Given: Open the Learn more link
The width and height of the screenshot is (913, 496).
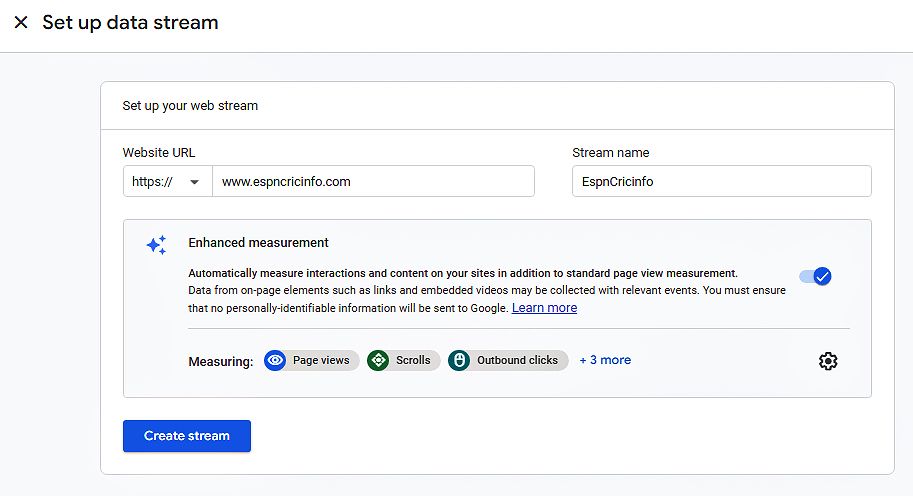Looking at the screenshot, I should click(544, 307).
